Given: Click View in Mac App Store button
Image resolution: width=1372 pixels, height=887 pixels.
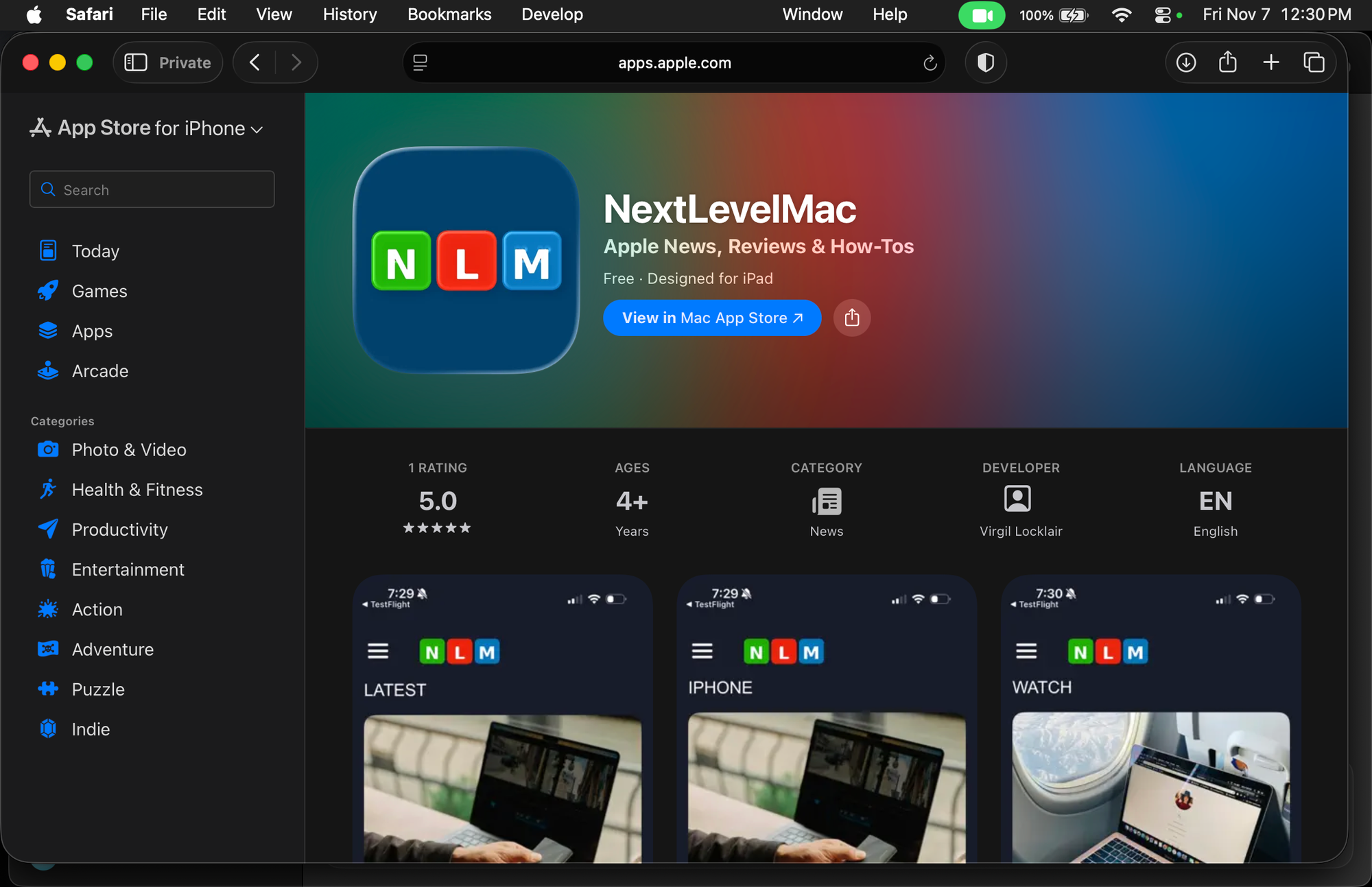Looking at the screenshot, I should (x=711, y=318).
